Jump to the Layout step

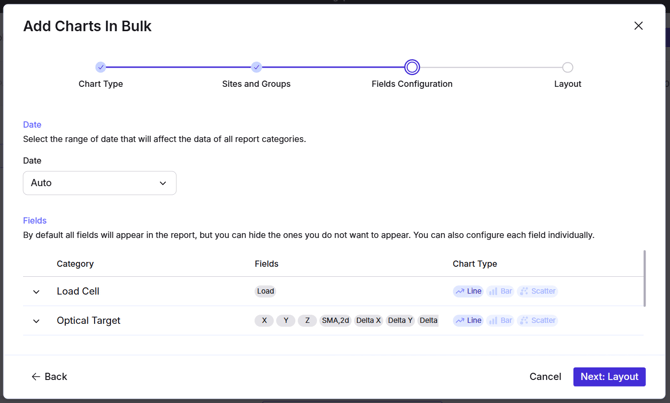click(567, 67)
